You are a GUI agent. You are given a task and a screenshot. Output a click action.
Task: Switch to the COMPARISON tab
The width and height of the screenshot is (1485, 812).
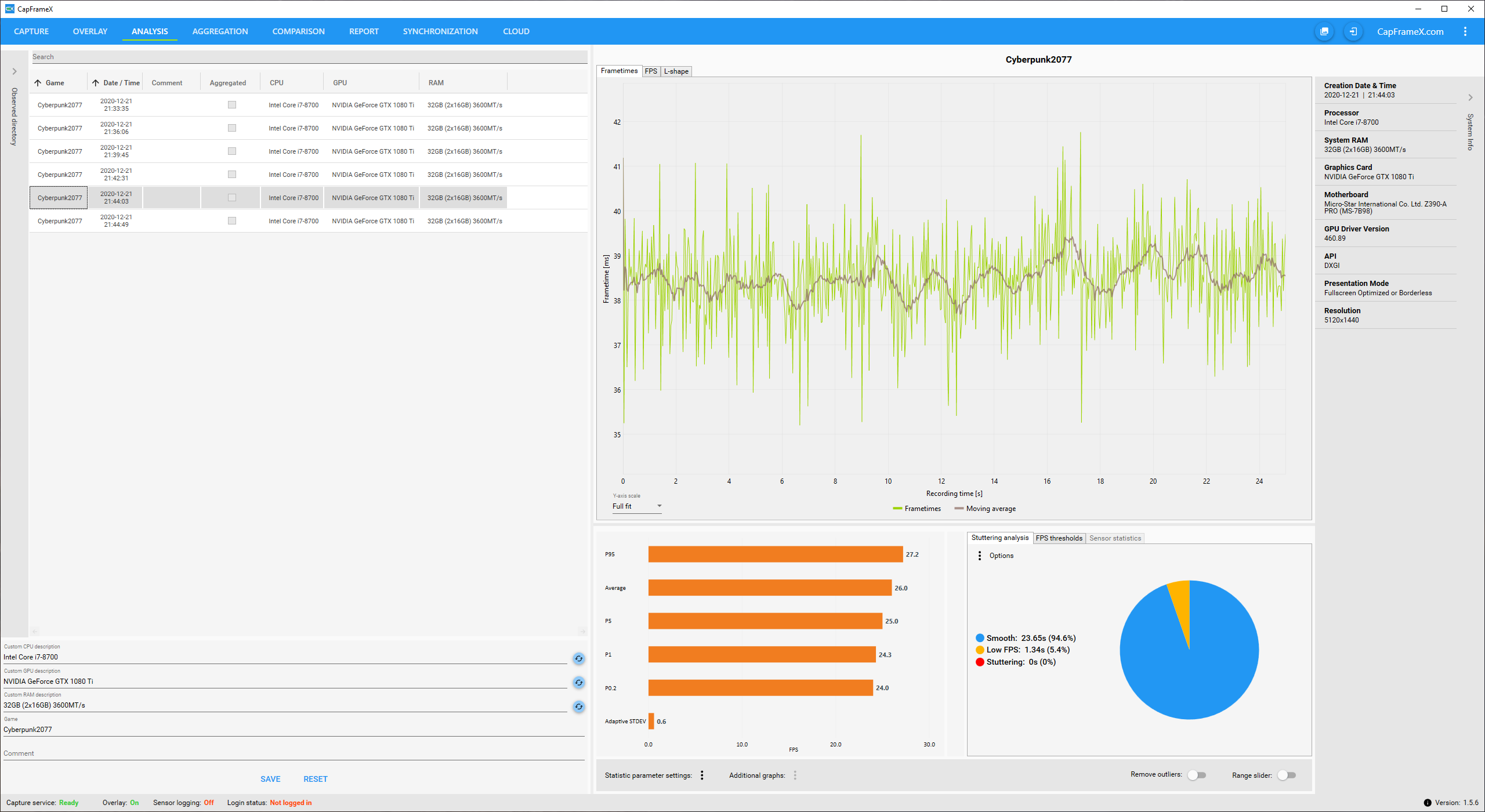click(x=298, y=31)
